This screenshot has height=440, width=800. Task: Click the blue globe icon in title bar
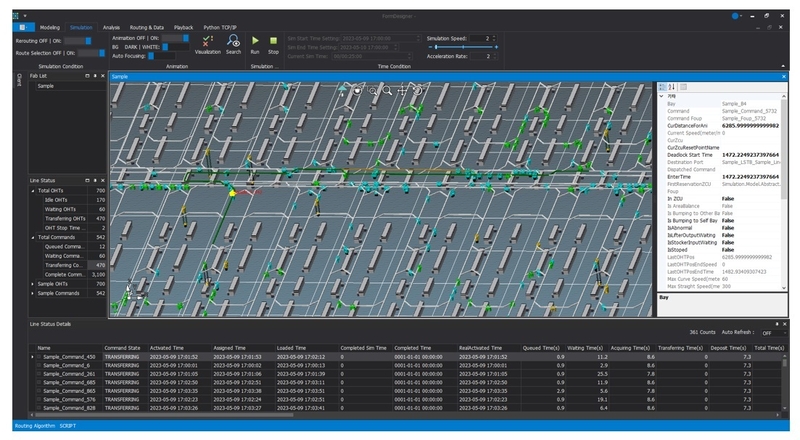(x=735, y=16)
